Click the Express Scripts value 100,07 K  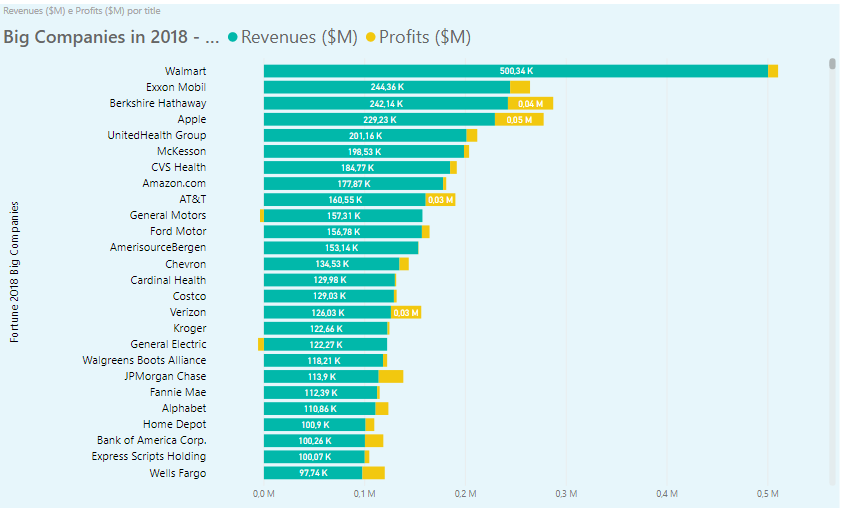(315, 457)
